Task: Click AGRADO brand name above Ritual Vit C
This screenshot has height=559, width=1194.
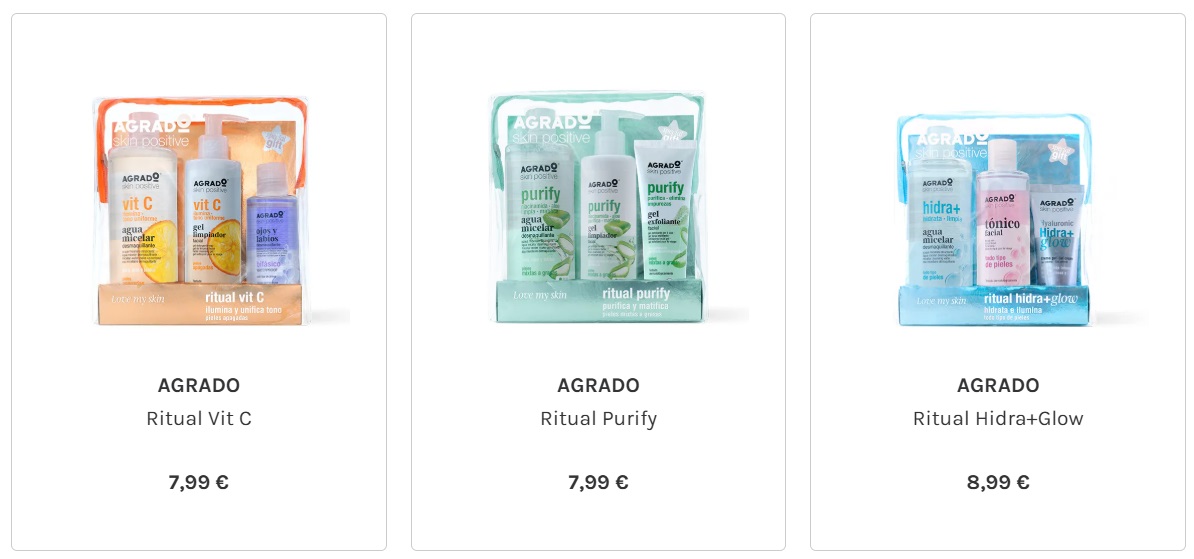Action: point(199,385)
